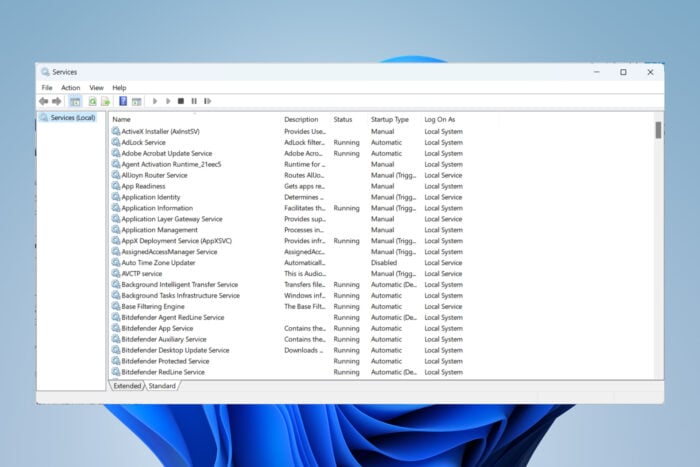Viewport: 700px width, 467px height.
Task: Click the Export List toolbar icon
Action: (x=105, y=101)
